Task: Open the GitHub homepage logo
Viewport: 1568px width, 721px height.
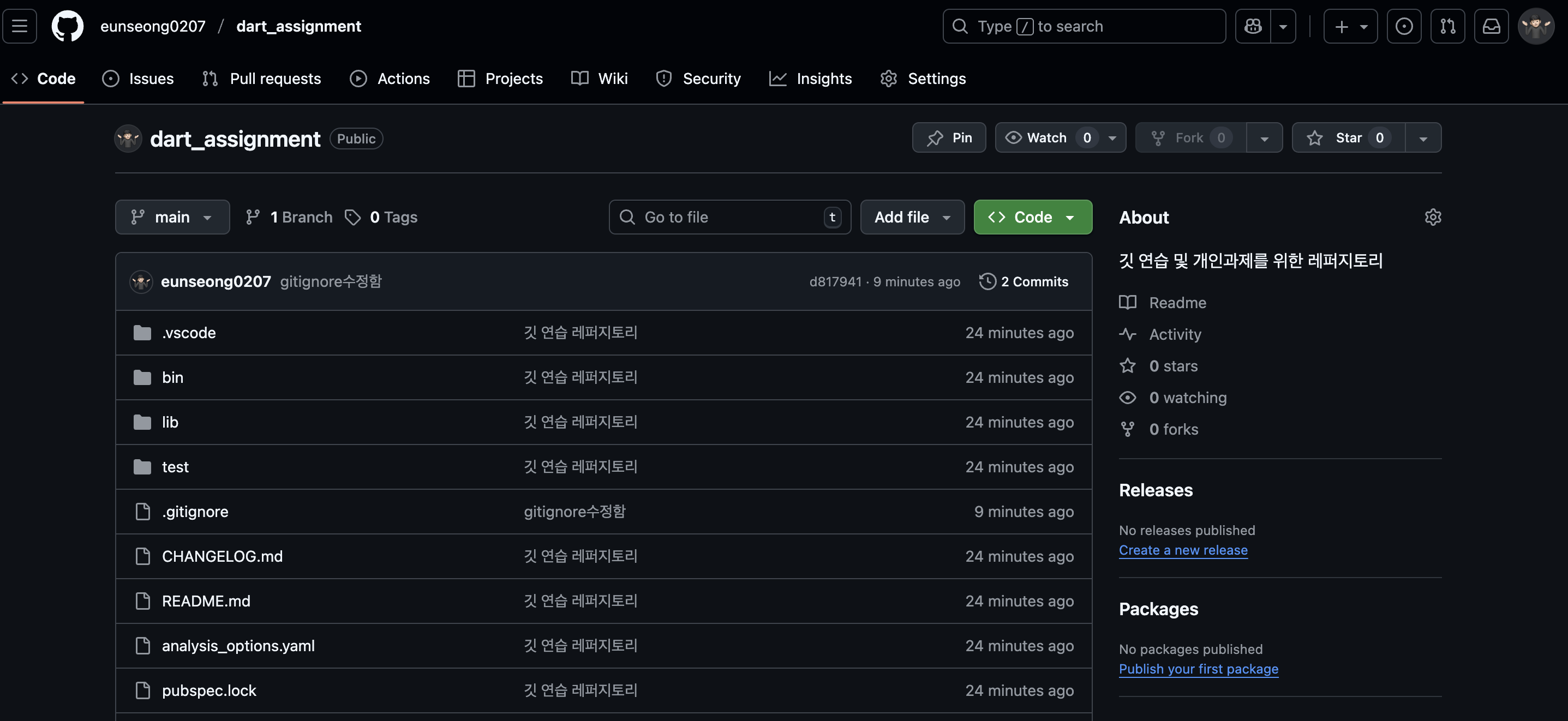Action: [67, 26]
